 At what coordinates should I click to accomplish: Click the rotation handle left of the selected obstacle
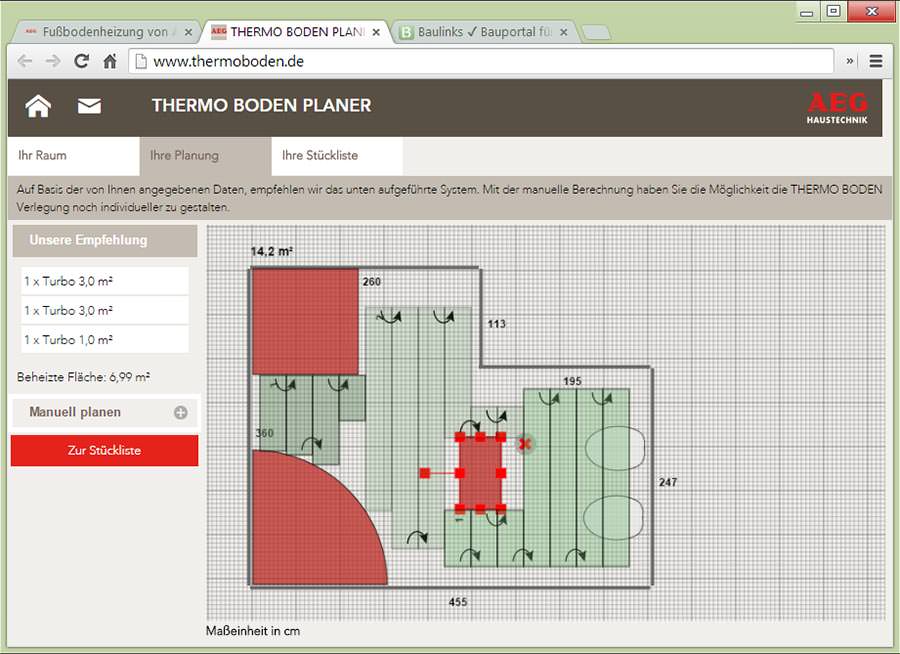pyautogui.click(x=425, y=473)
